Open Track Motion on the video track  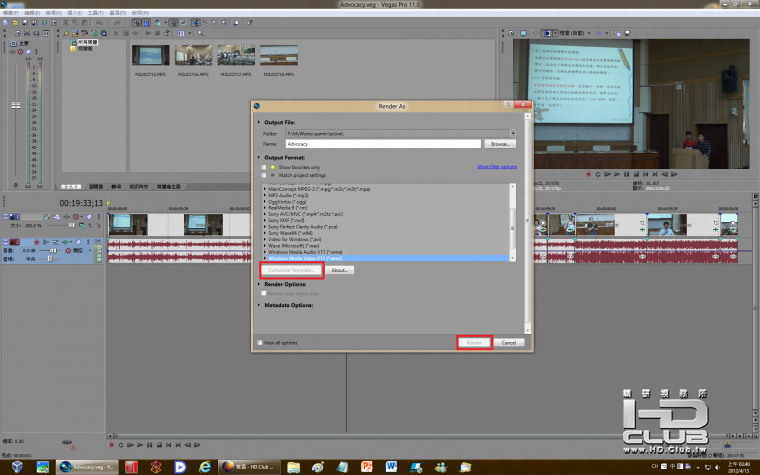pyautogui.click(x=57, y=217)
